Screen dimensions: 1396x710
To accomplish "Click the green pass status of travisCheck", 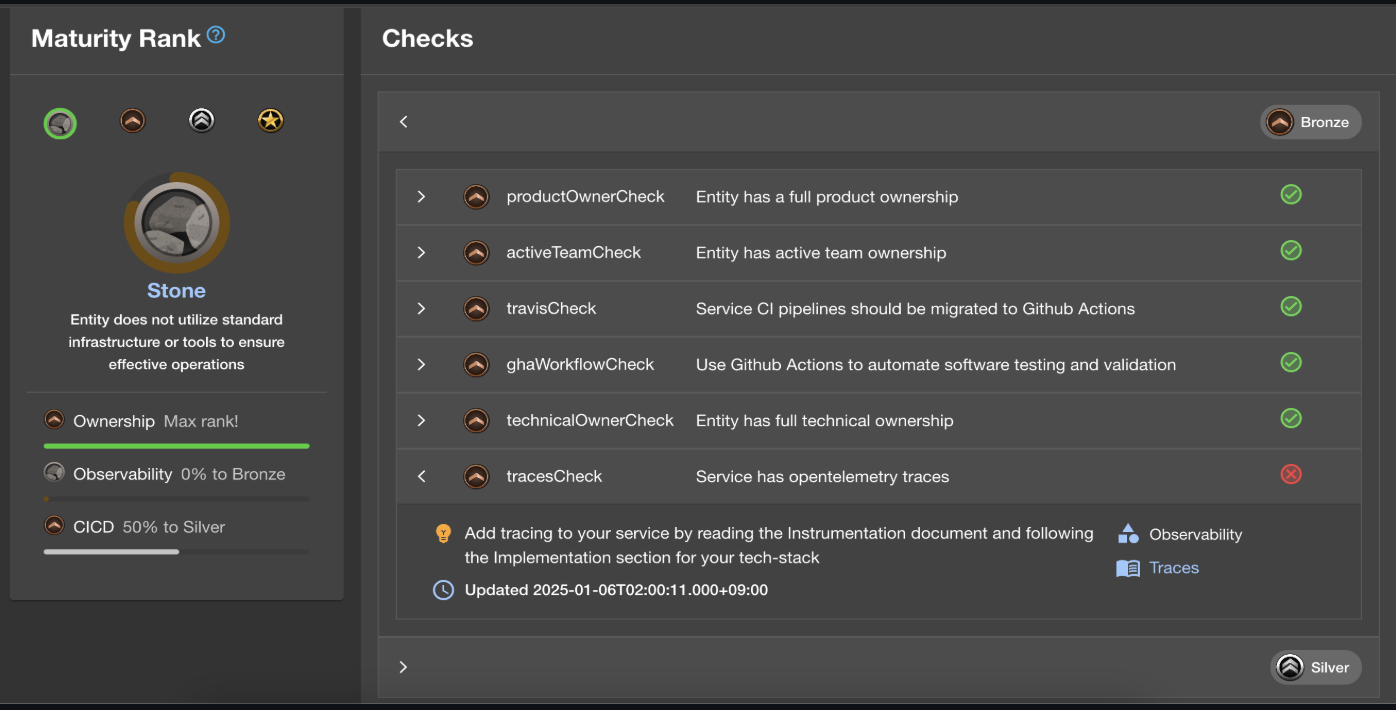I will (1291, 307).
